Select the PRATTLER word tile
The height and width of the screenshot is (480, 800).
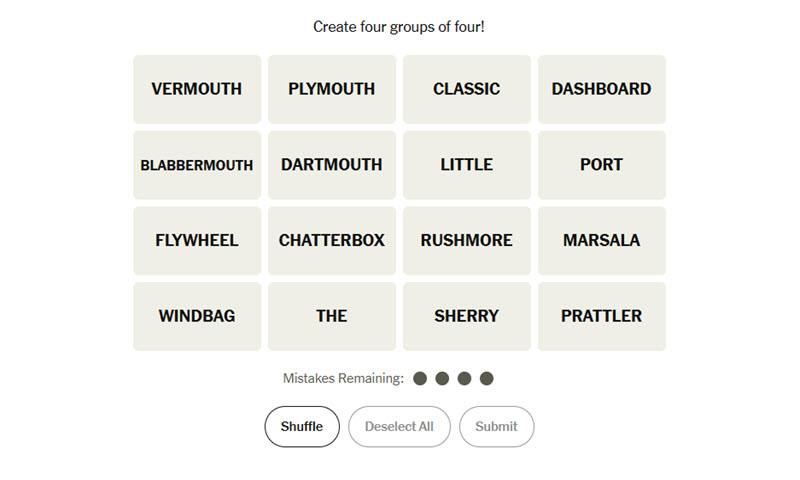pyautogui.click(x=602, y=316)
